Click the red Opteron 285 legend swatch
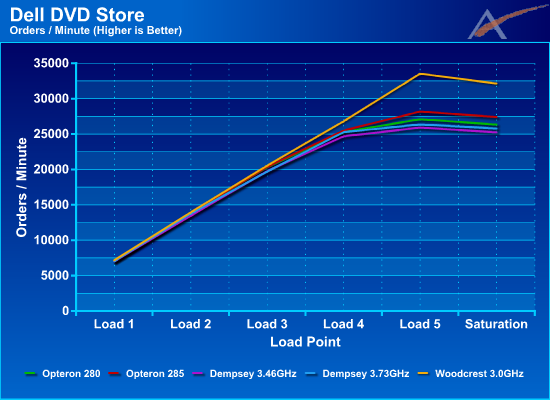Viewport: 550px width, 400px height. pyautogui.click(x=115, y=374)
